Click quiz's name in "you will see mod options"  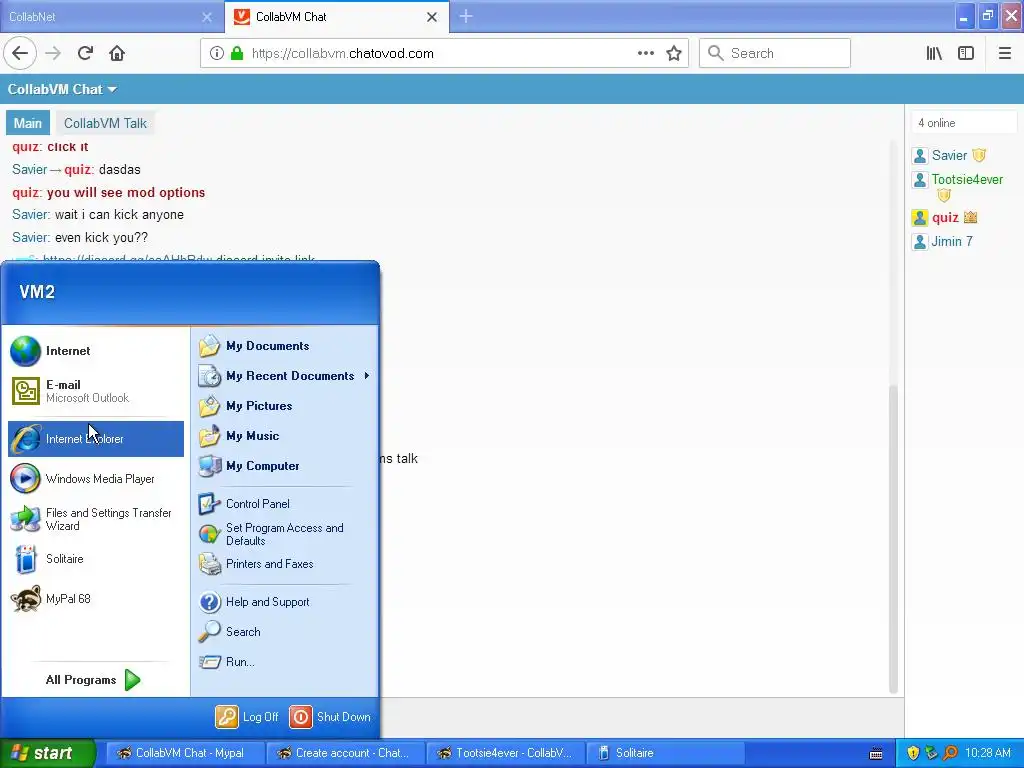[x=27, y=192]
